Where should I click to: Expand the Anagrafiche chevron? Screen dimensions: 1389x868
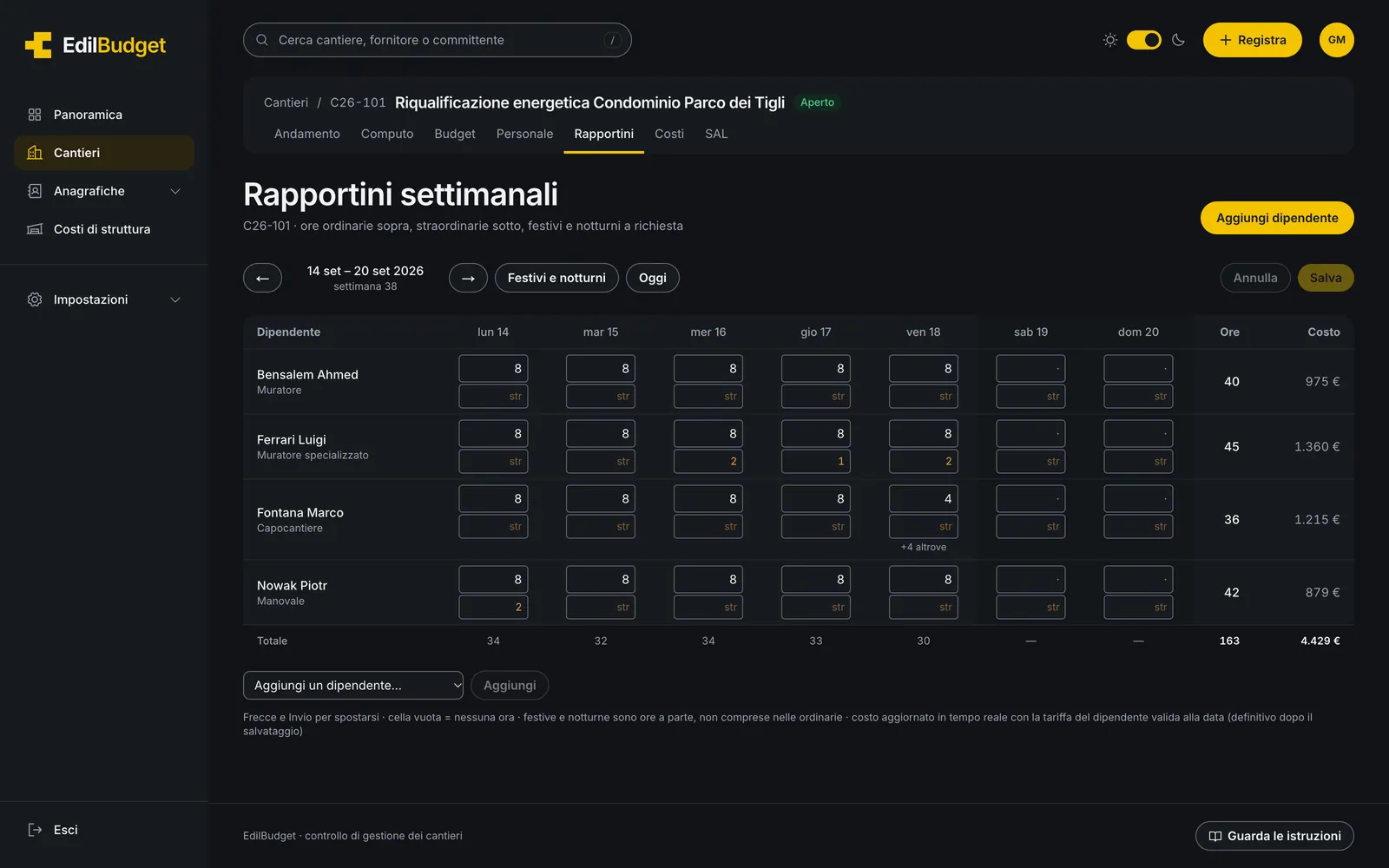(175, 191)
